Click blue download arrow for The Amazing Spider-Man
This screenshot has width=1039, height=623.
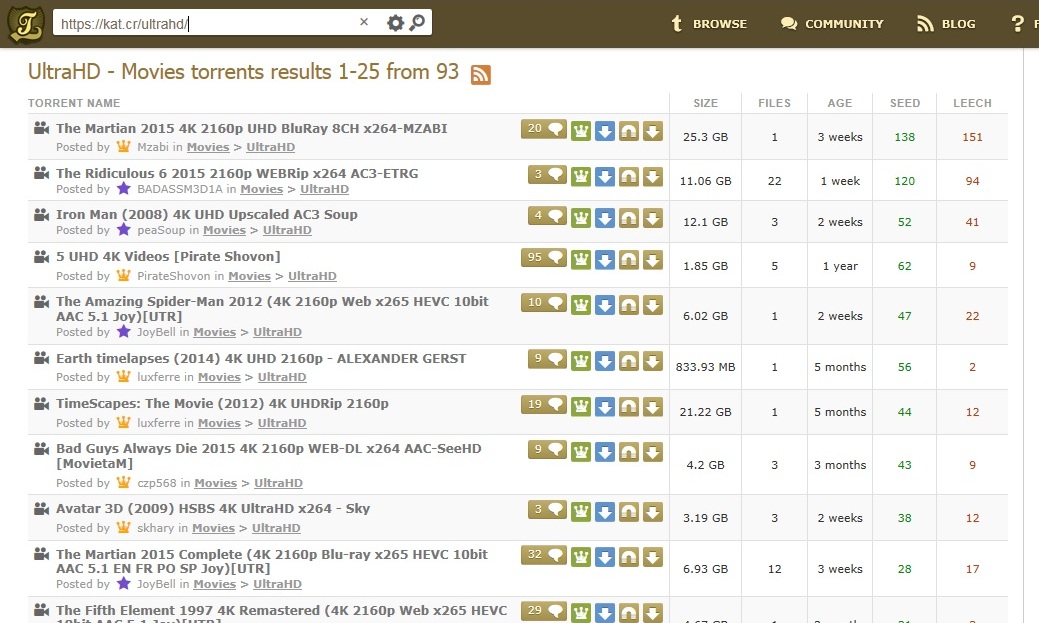[x=605, y=305]
